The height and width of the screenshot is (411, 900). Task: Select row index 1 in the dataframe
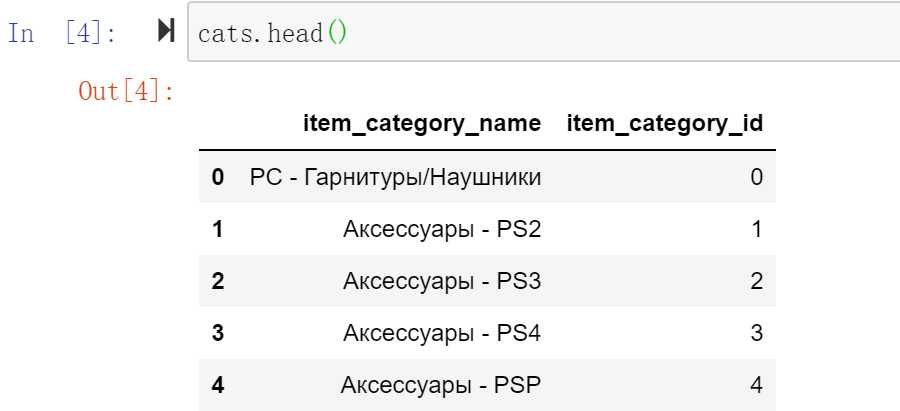click(218, 229)
